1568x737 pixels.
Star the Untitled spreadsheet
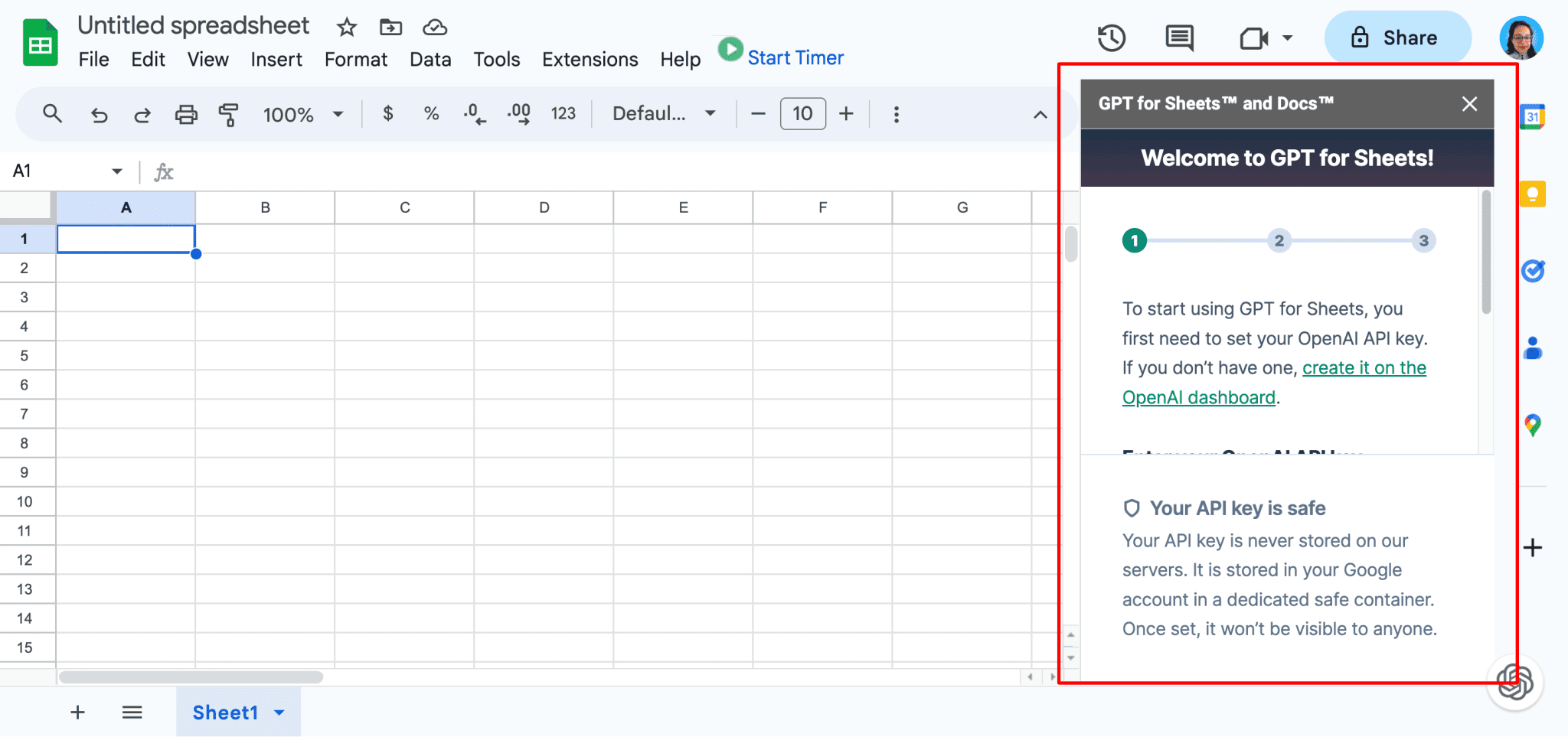point(347,28)
